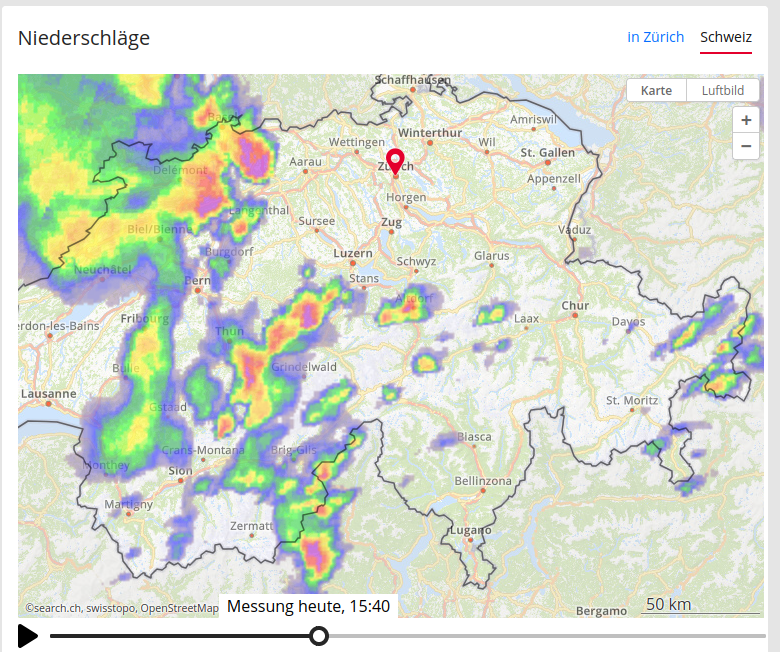Click the 'Messung heute, 15:40' label
Image resolution: width=780 pixels, height=652 pixels.
(308, 606)
